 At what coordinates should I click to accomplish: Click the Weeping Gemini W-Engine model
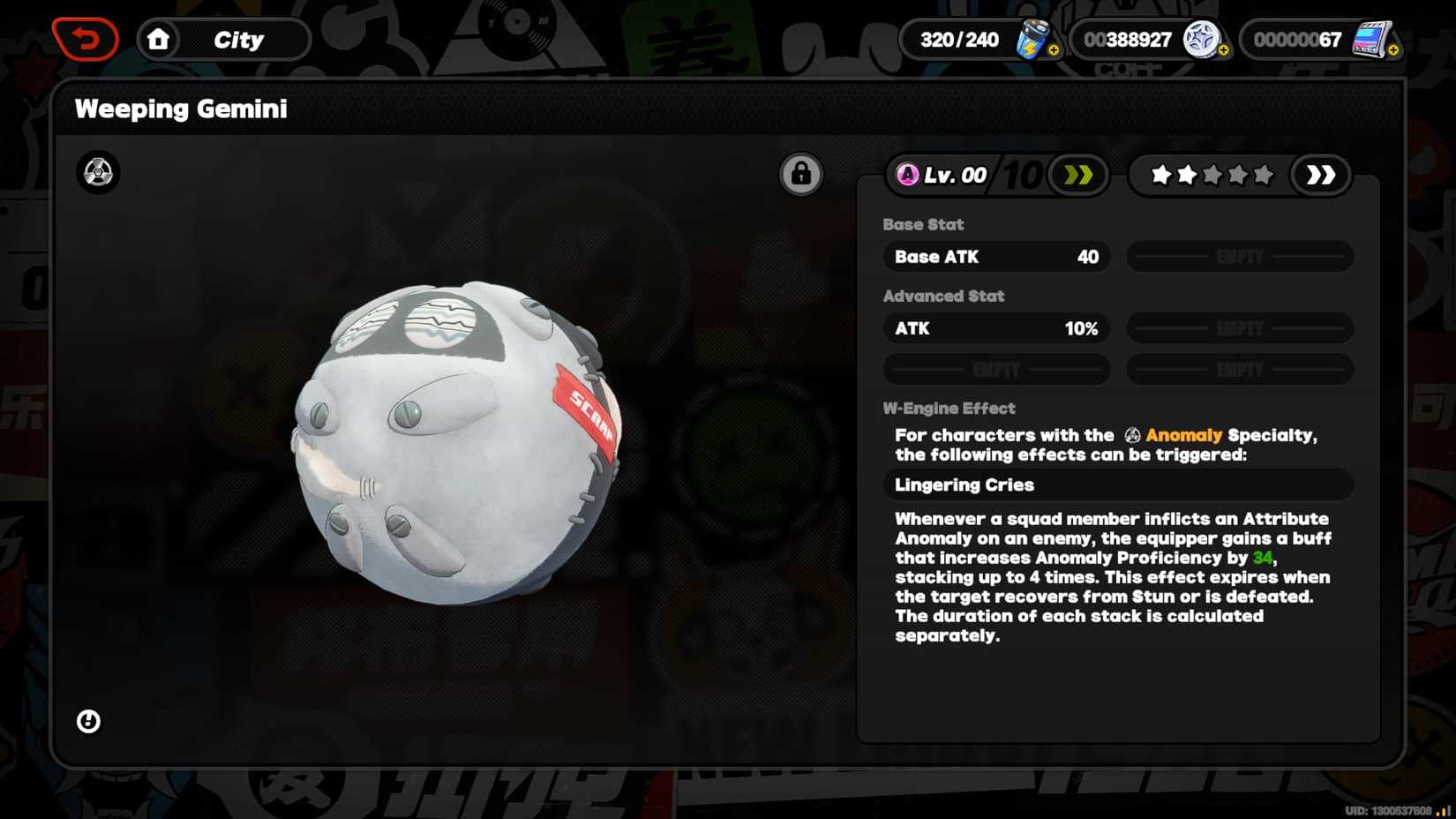click(457, 441)
